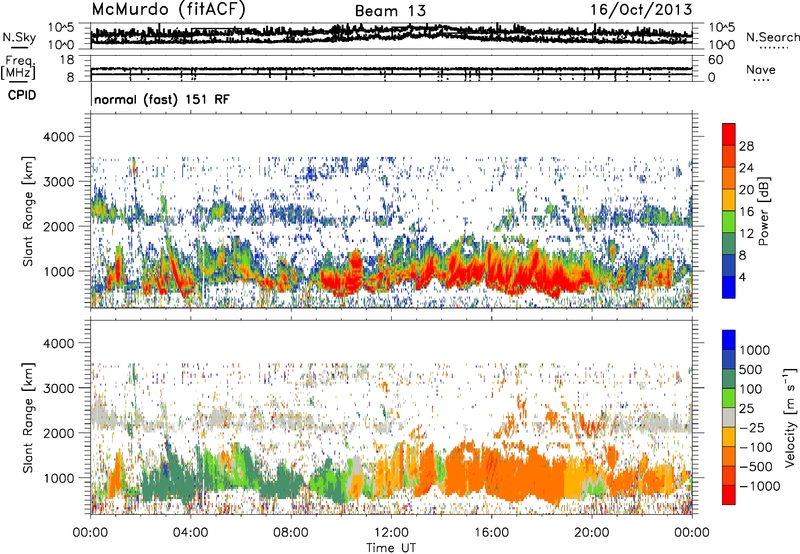Click the 'Nave' legend label
Screen dimensions: 800x554
pyautogui.click(x=761, y=69)
